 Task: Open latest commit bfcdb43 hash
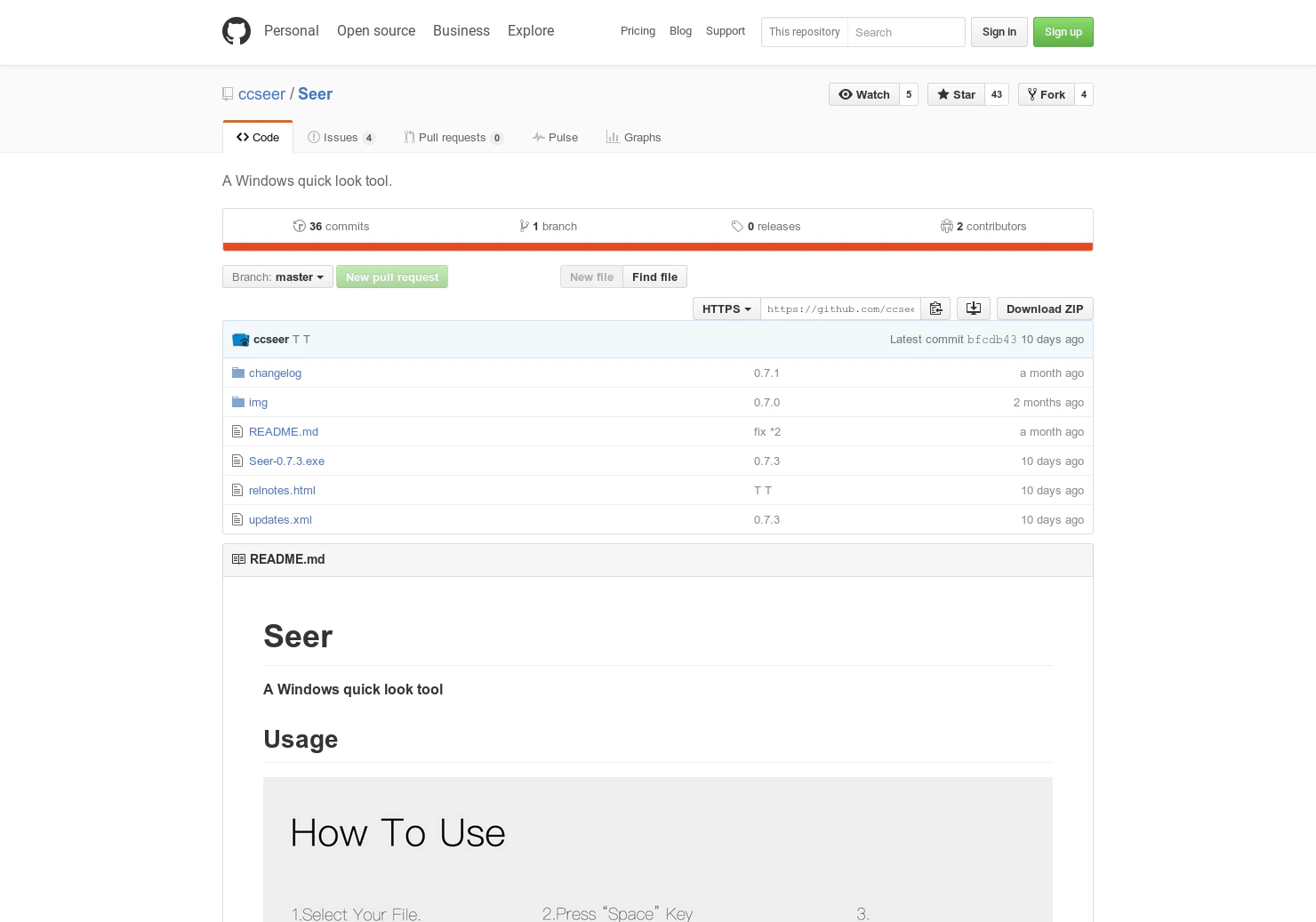pos(991,340)
